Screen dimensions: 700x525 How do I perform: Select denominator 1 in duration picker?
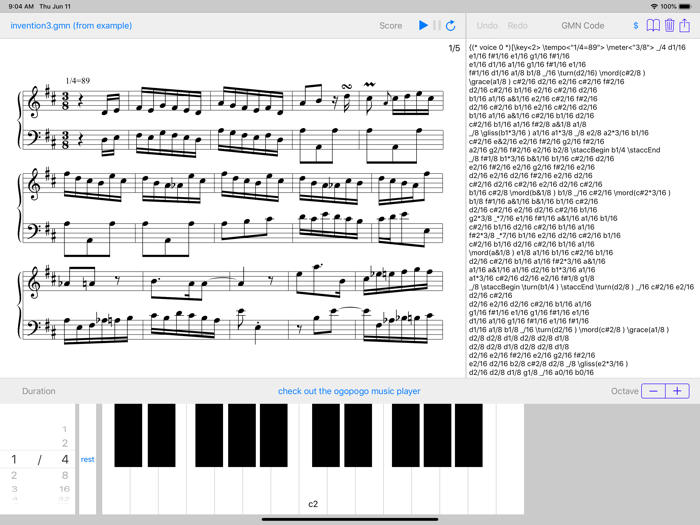pos(65,429)
